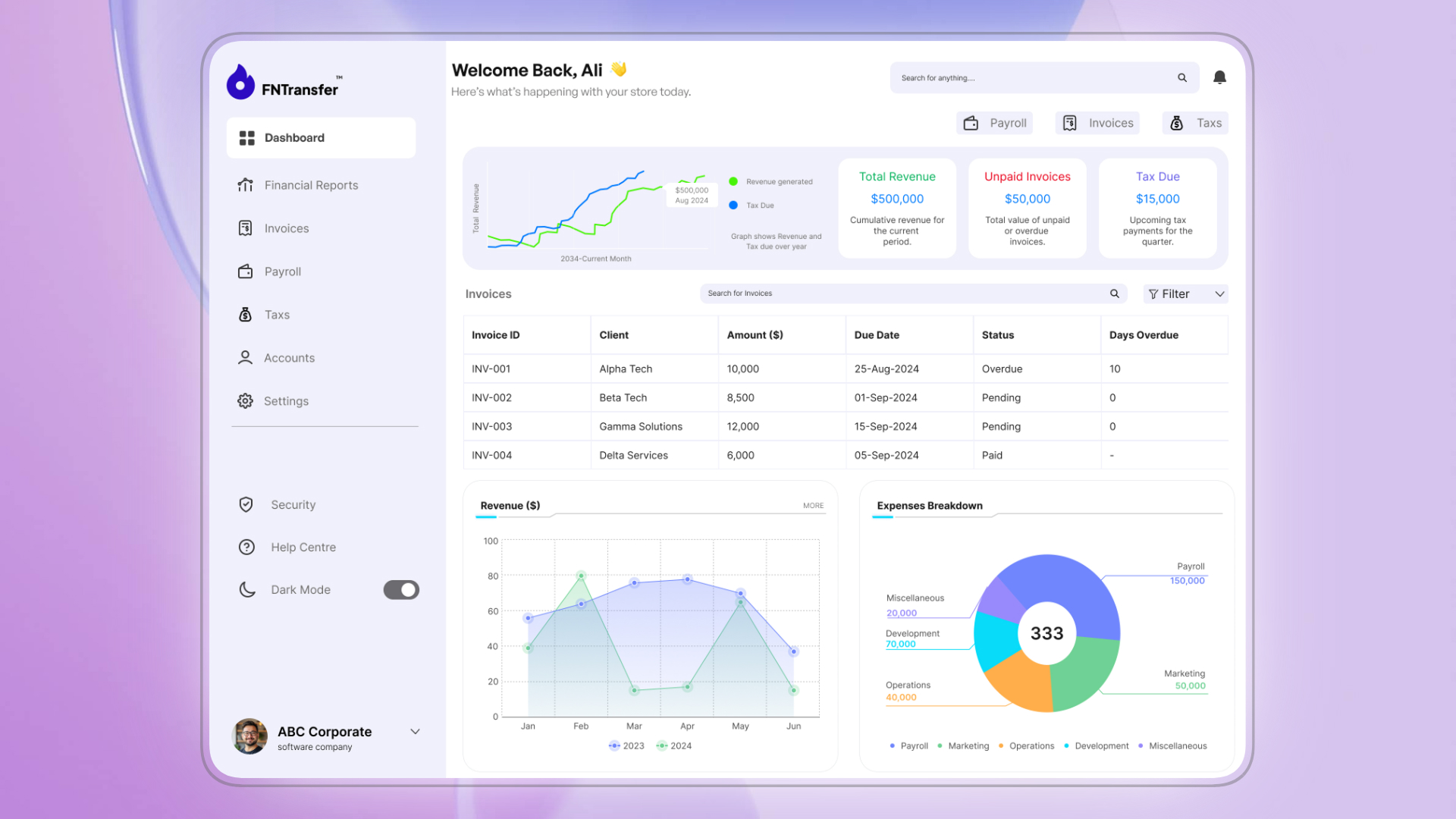Click the Help Centre question mark icon
The height and width of the screenshot is (819, 1456).
pos(246,548)
